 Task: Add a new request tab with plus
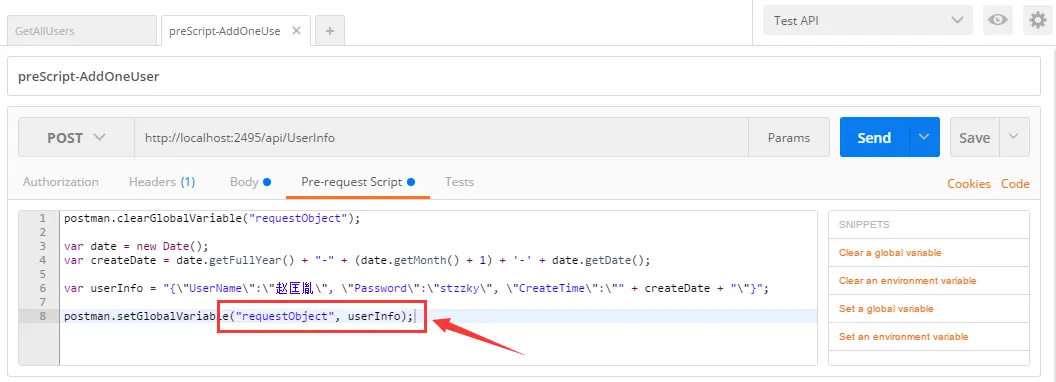point(329,31)
